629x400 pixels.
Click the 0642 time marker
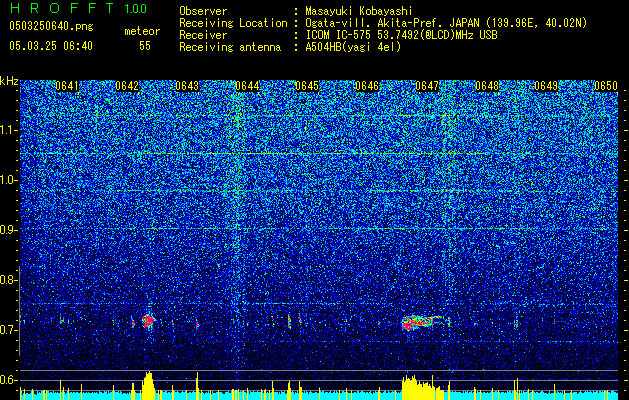coord(127,86)
